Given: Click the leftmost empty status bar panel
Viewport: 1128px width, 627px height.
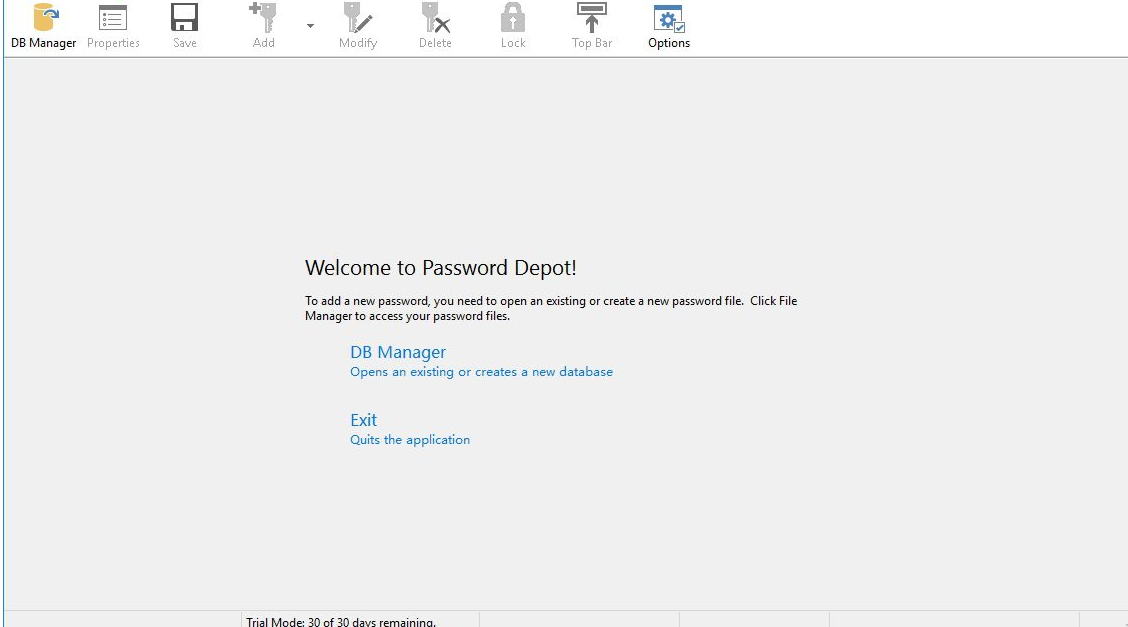Looking at the screenshot, I should click(x=122, y=620).
